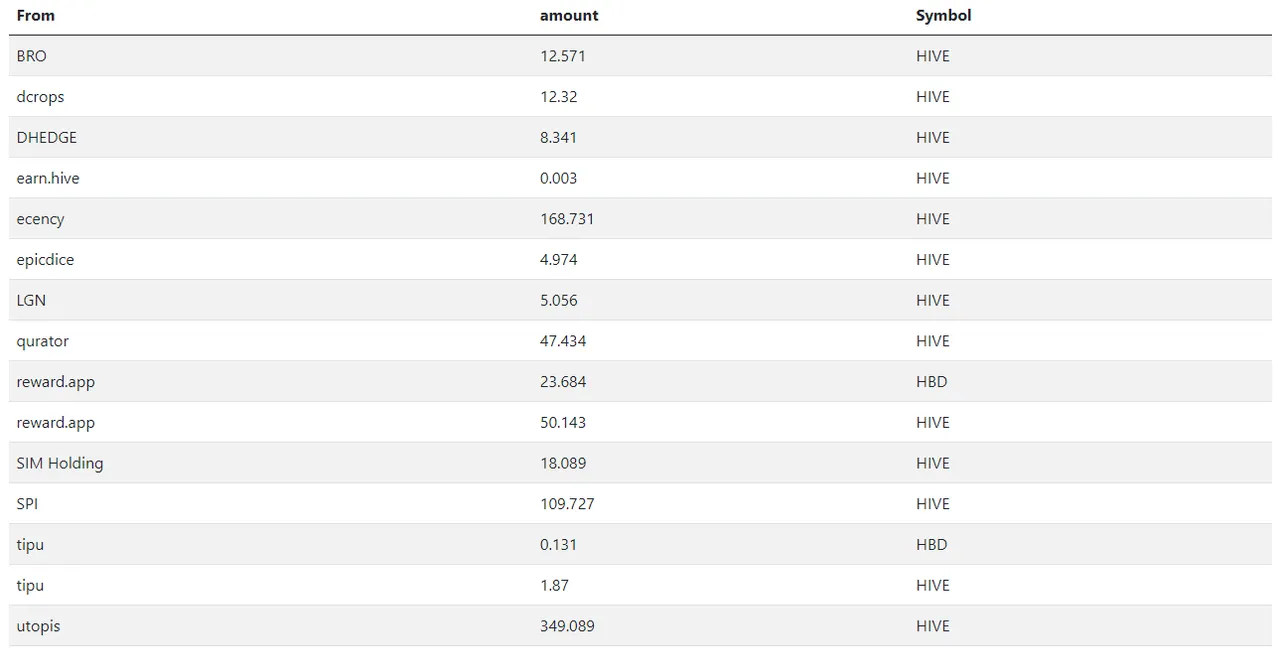Click the reward.app HIVE amount 50.143
The height and width of the screenshot is (654, 1280).
coord(563,422)
